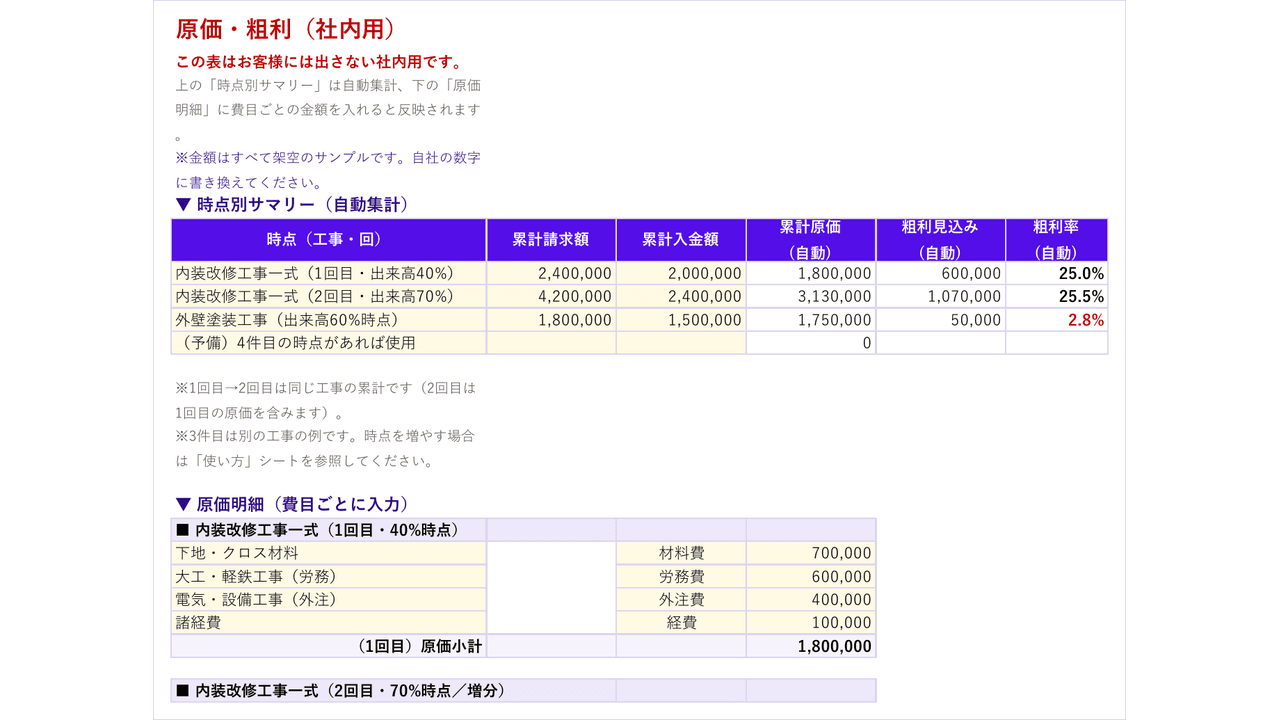Click the 0 cost value in 予備 row
Image resolution: width=1280 pixels, height=720 pixels.
coord(811,343)
